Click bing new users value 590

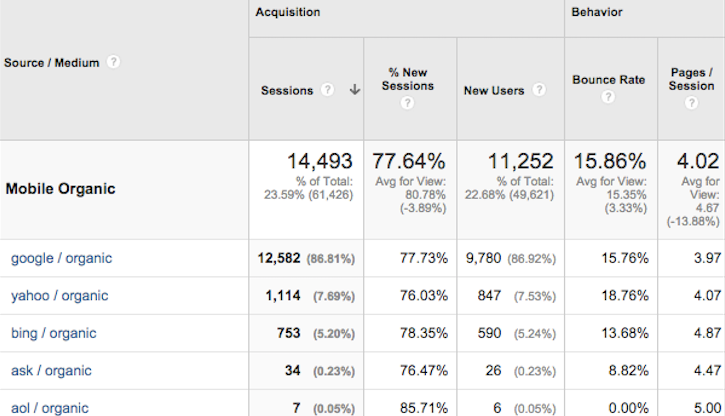[489, 333]
